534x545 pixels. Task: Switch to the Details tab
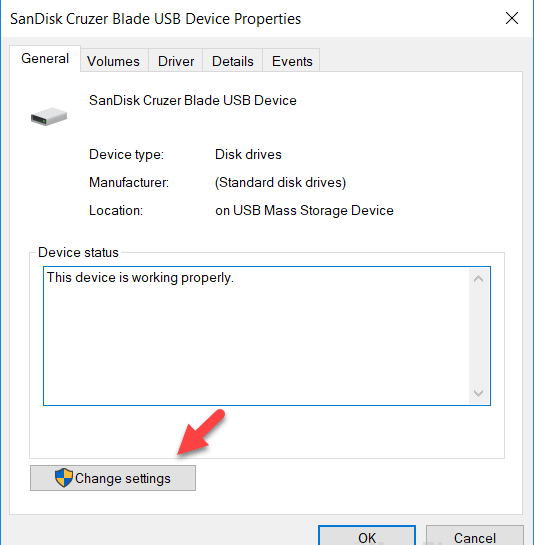(233, 61)
